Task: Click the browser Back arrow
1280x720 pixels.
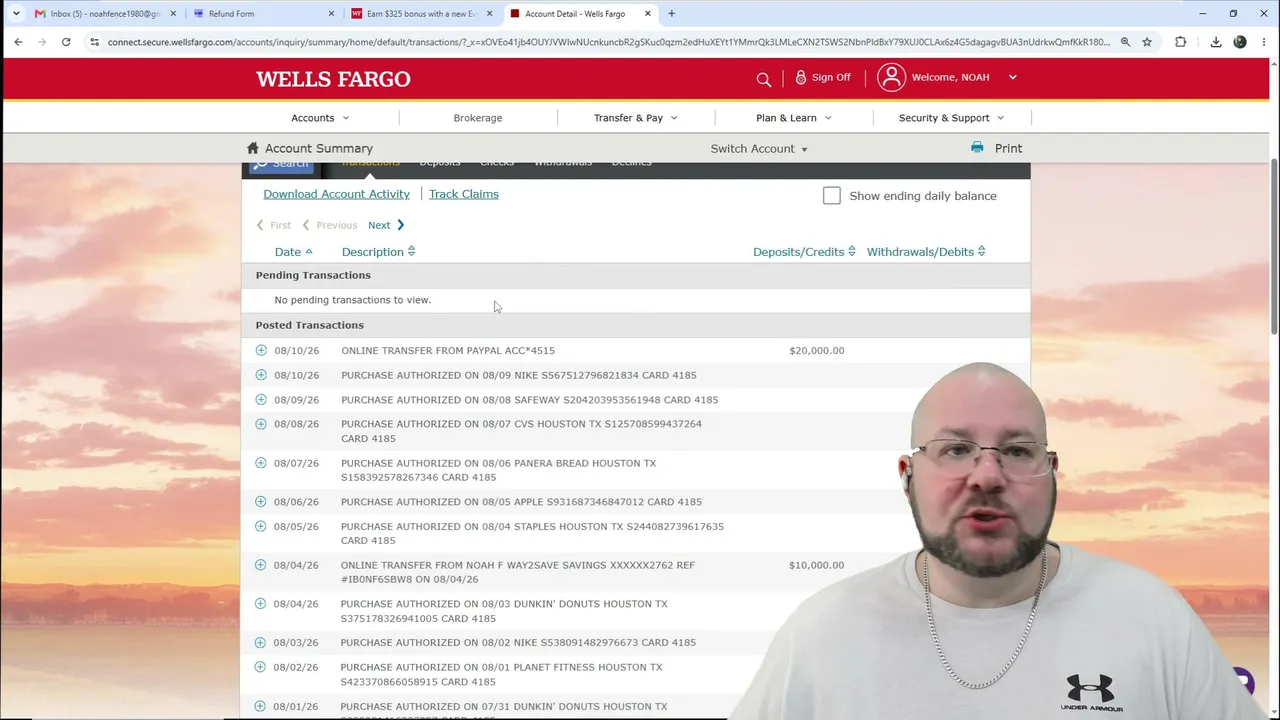Action: pos(18,42)
